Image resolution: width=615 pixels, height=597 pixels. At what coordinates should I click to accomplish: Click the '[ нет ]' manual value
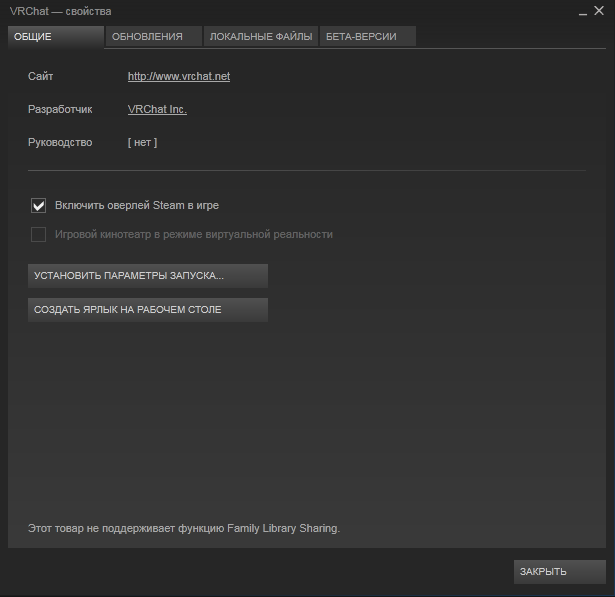tap(142, 142)
